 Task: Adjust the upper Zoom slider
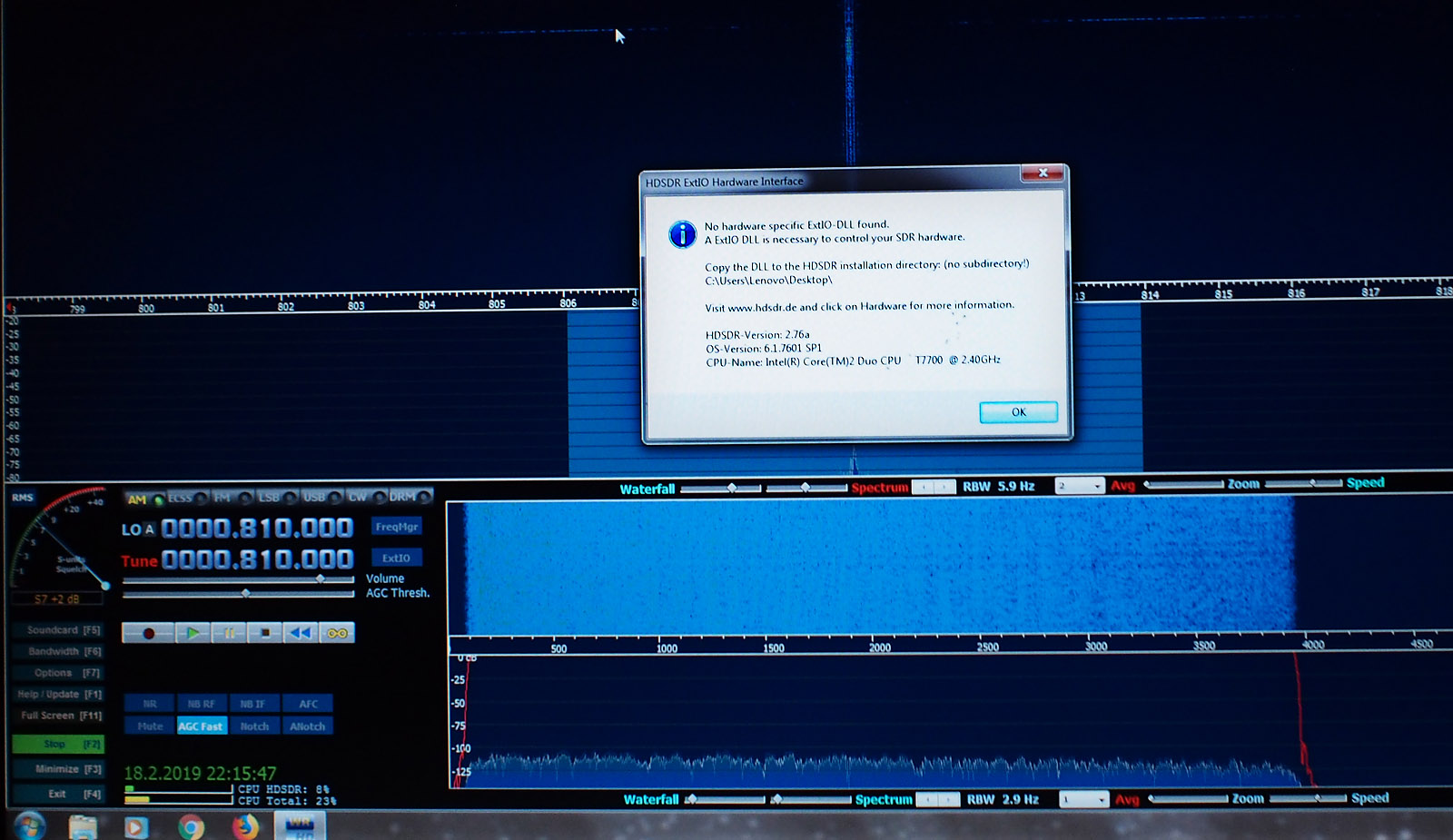(x=1184, y=485)
